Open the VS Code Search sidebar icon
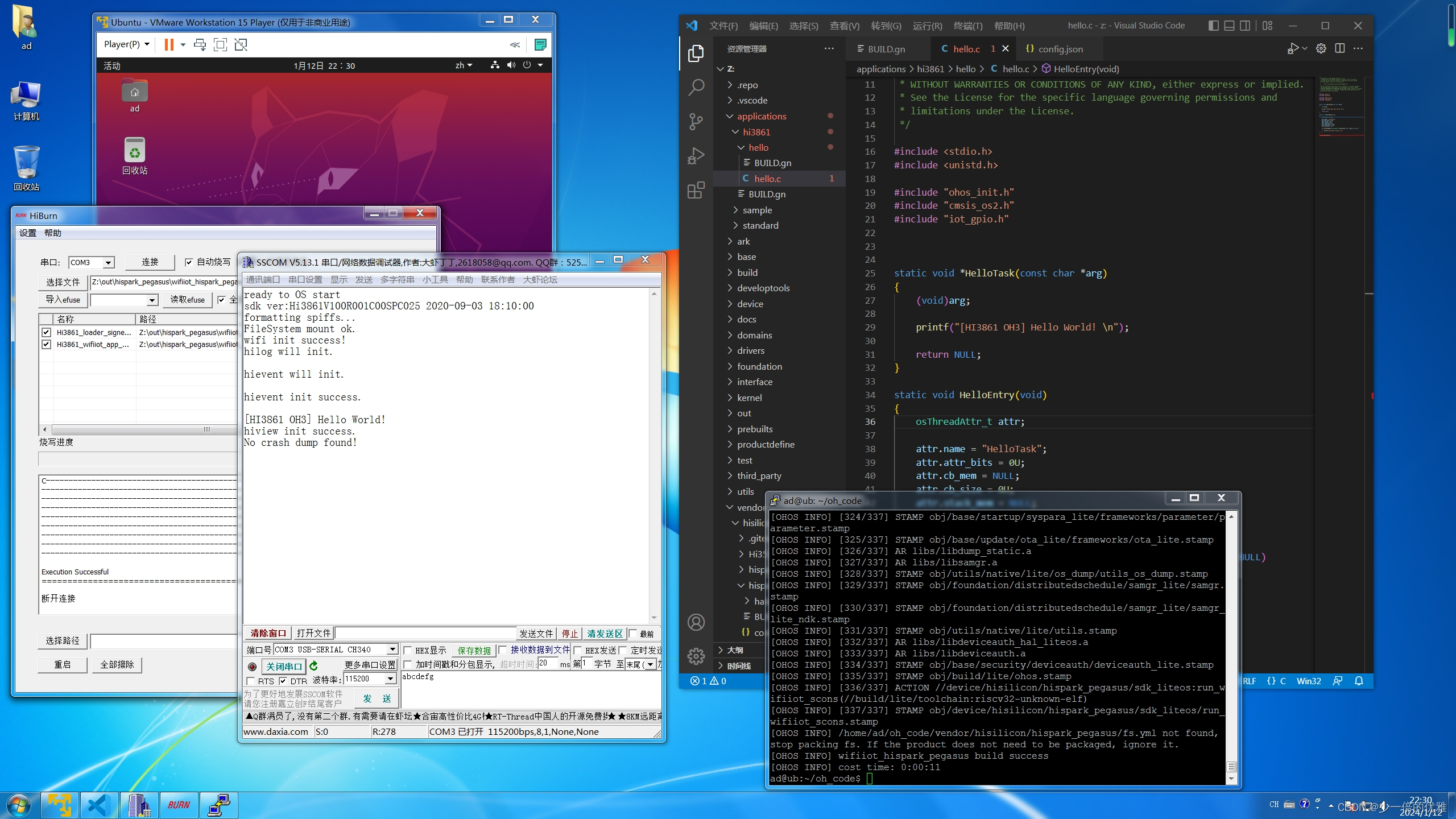 pos(696,87)
